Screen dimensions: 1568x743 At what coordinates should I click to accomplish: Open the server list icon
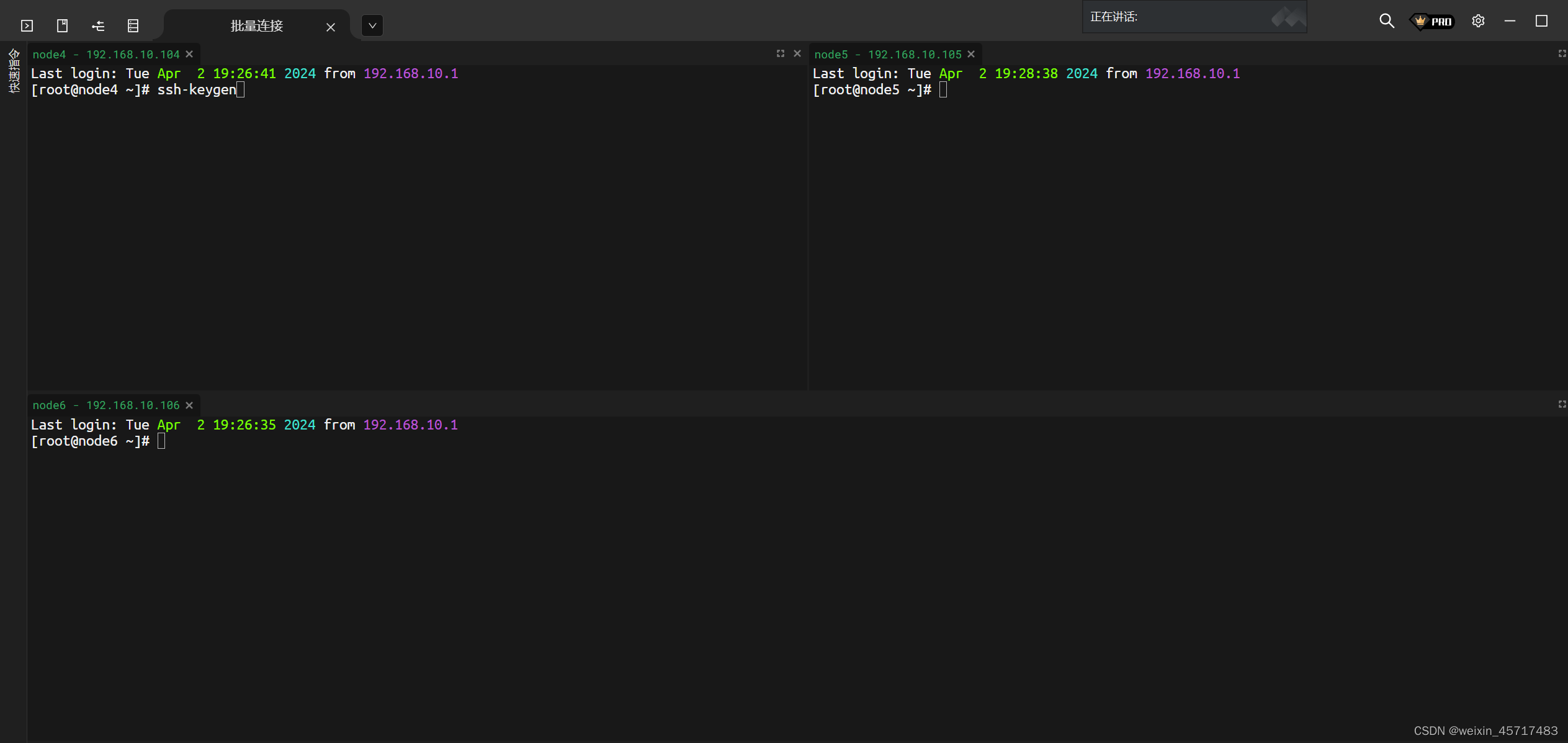(x=133, y=25)
